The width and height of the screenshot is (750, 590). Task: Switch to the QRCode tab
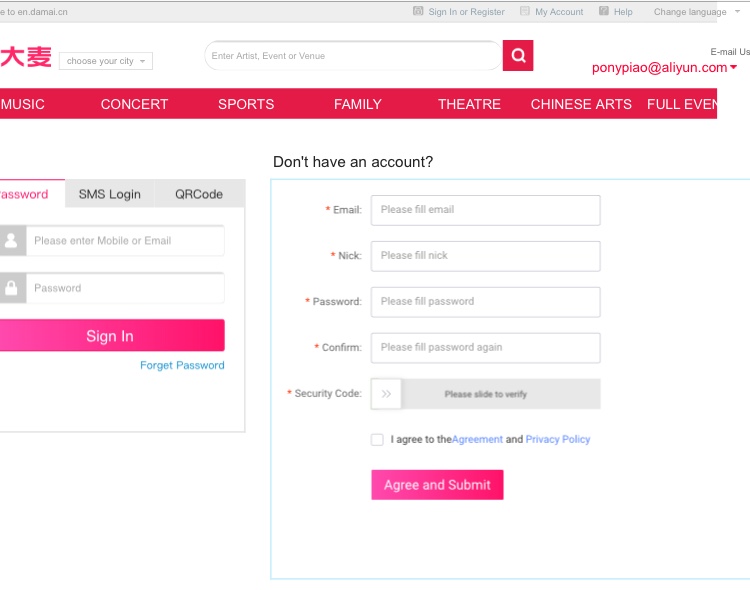point(199,194)
